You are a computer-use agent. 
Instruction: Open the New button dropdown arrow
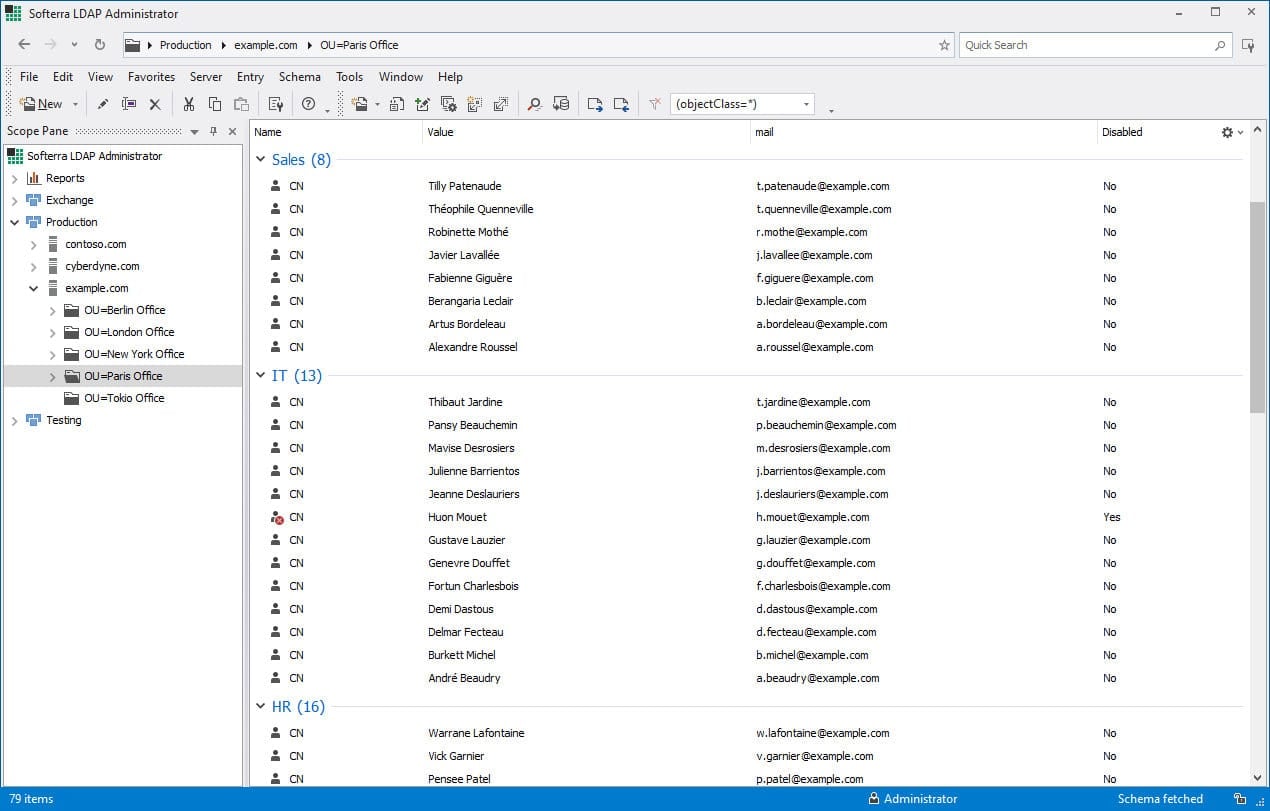tap(75, 104)
